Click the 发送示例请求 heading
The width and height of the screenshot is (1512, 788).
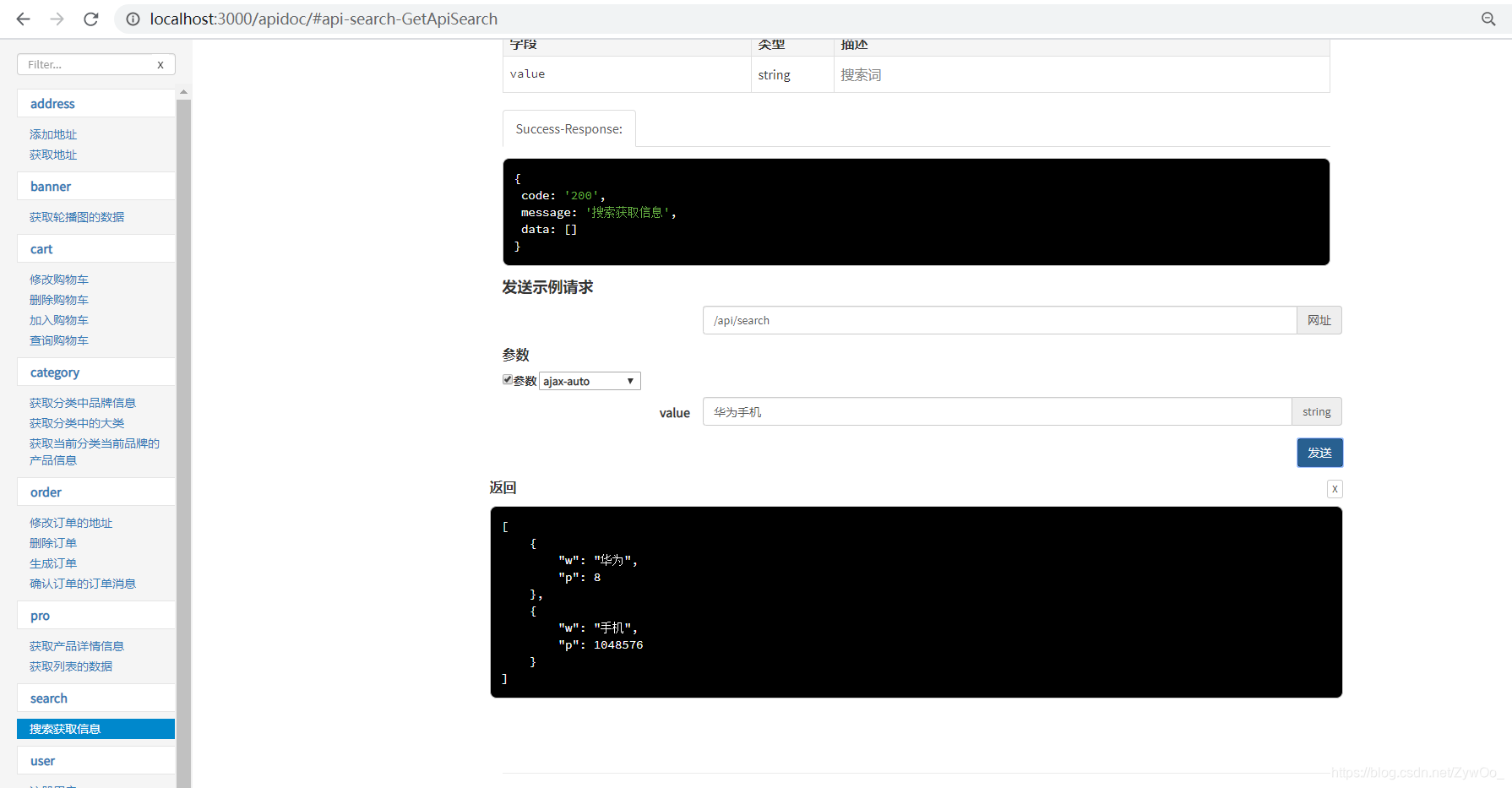pos(547,287)
